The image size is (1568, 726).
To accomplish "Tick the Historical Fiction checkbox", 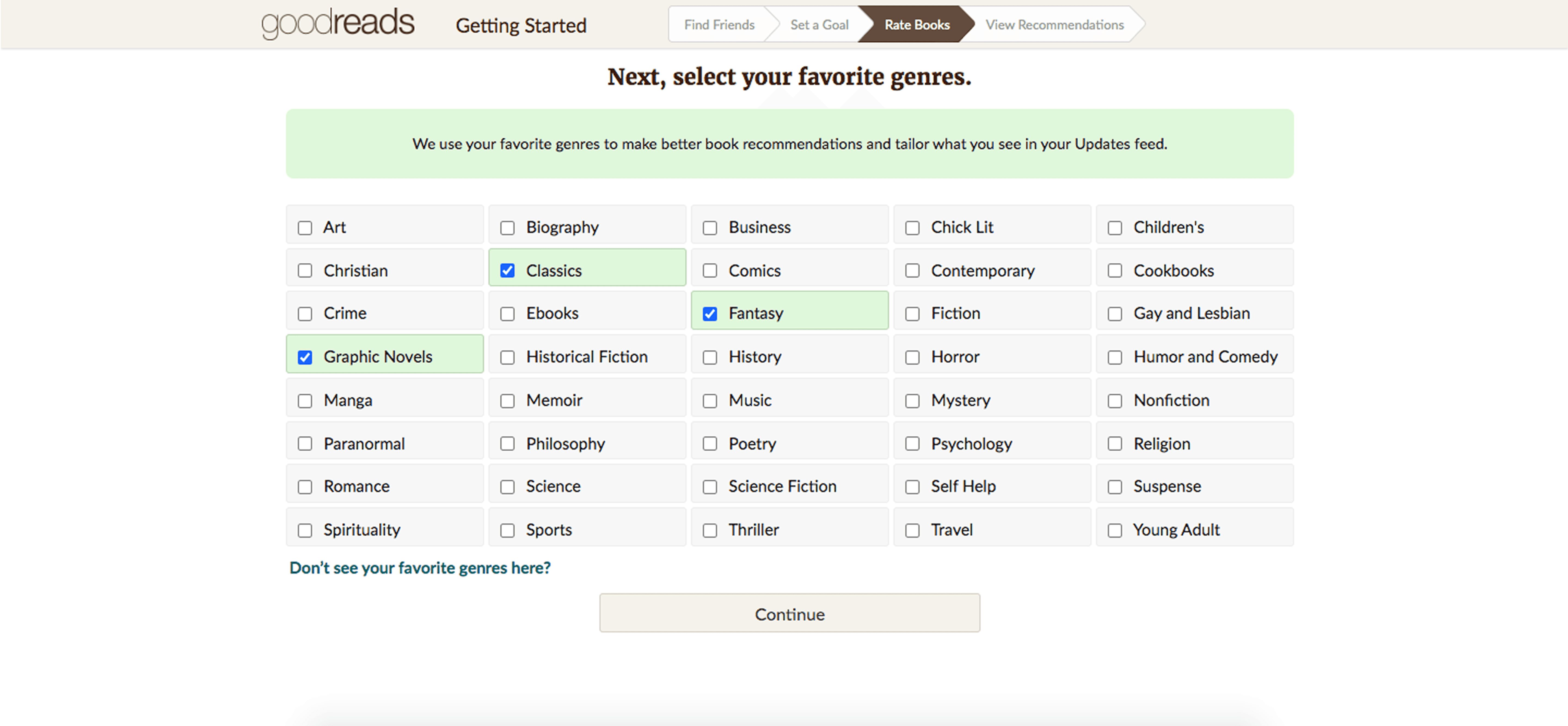I will (x=507, y=357).
